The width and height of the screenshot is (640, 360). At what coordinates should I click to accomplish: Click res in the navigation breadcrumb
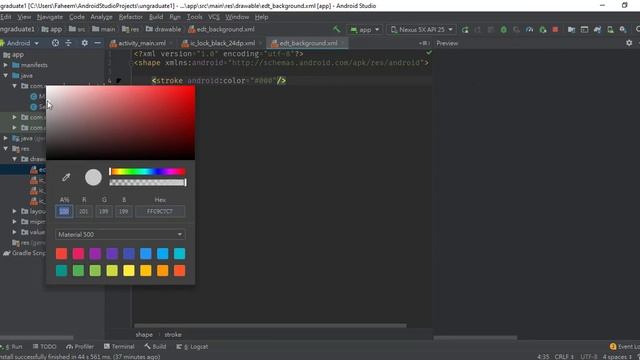click(x=131, y=29)
